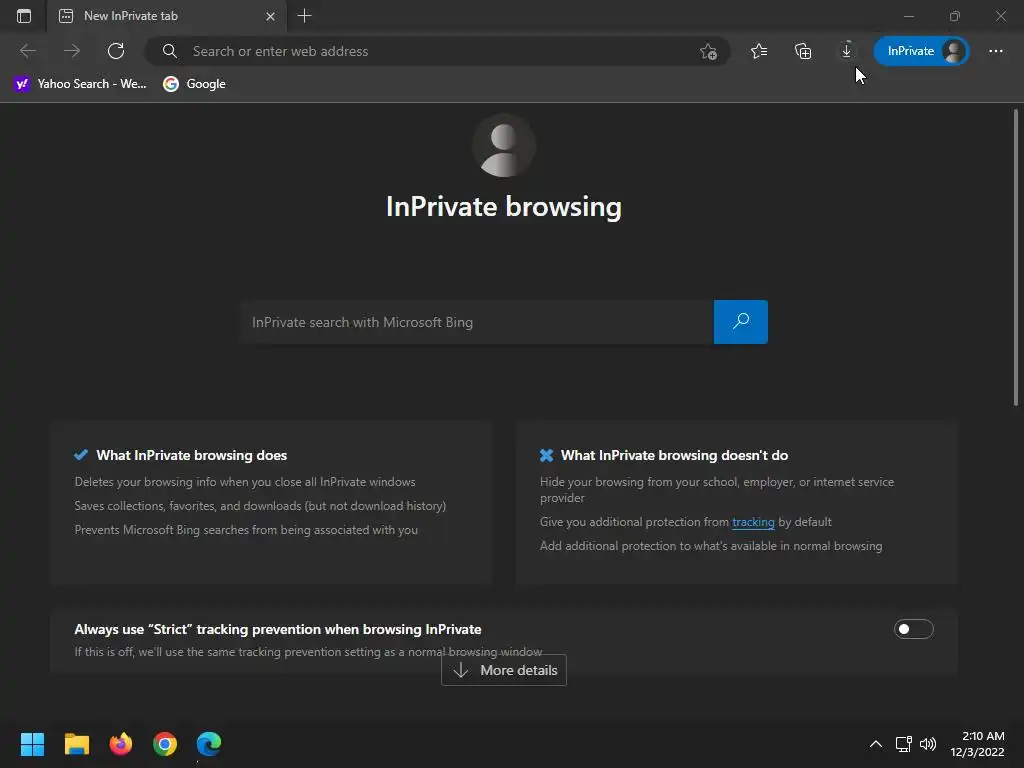Screen dimensions: 1024x768
Task: Open File Explorer from taskbar
Action: [76, 744]
